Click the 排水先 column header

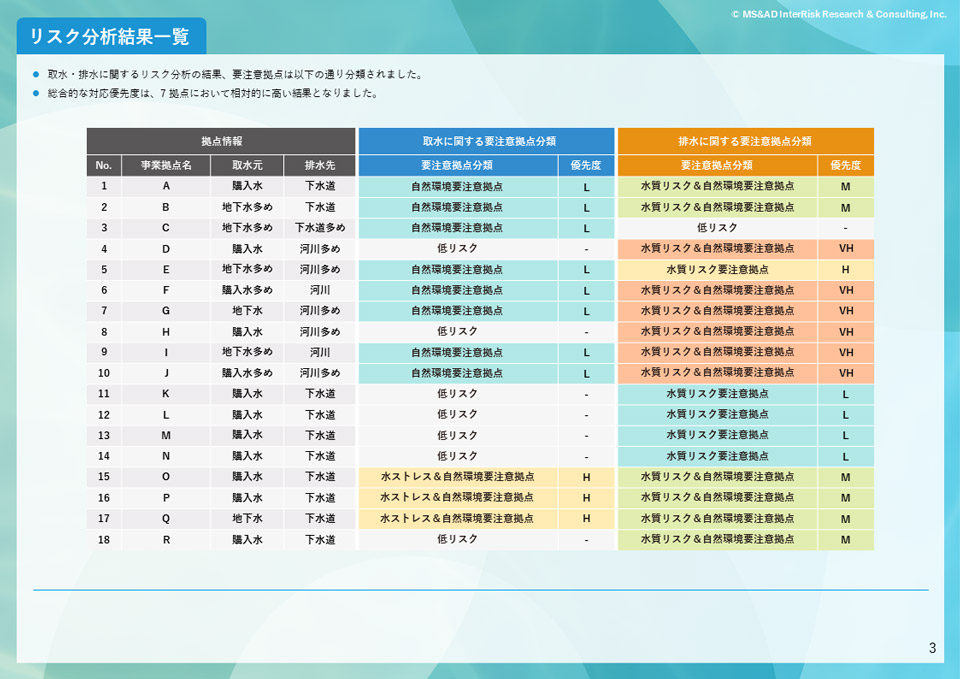click(x=320, y=165)
